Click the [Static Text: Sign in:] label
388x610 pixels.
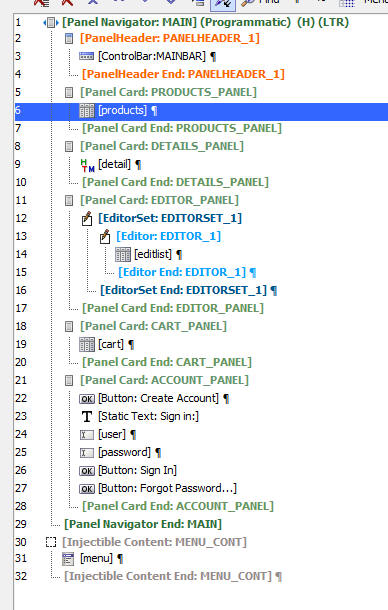148,416
